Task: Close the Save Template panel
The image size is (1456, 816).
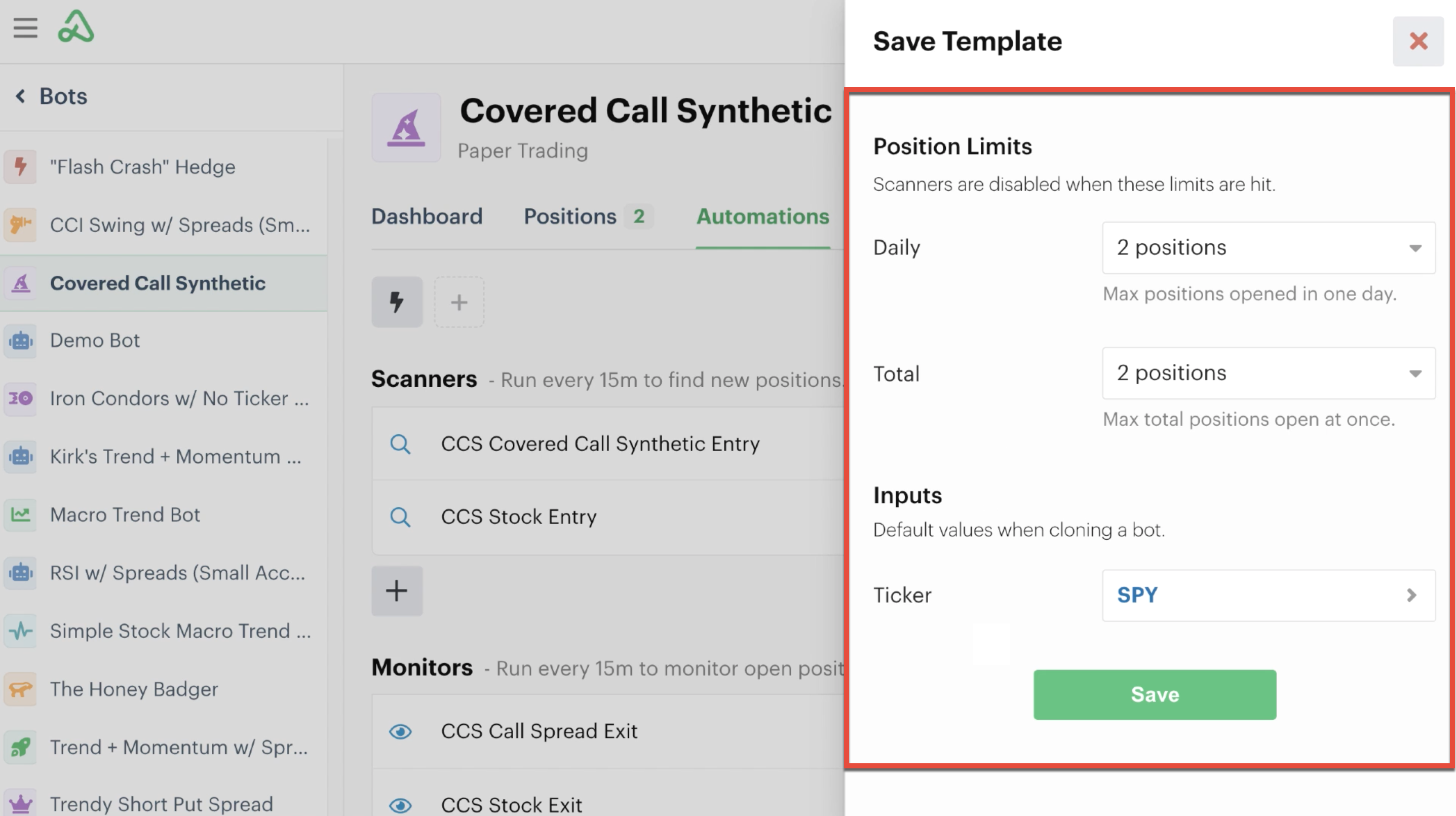Action: (1418, 41)
